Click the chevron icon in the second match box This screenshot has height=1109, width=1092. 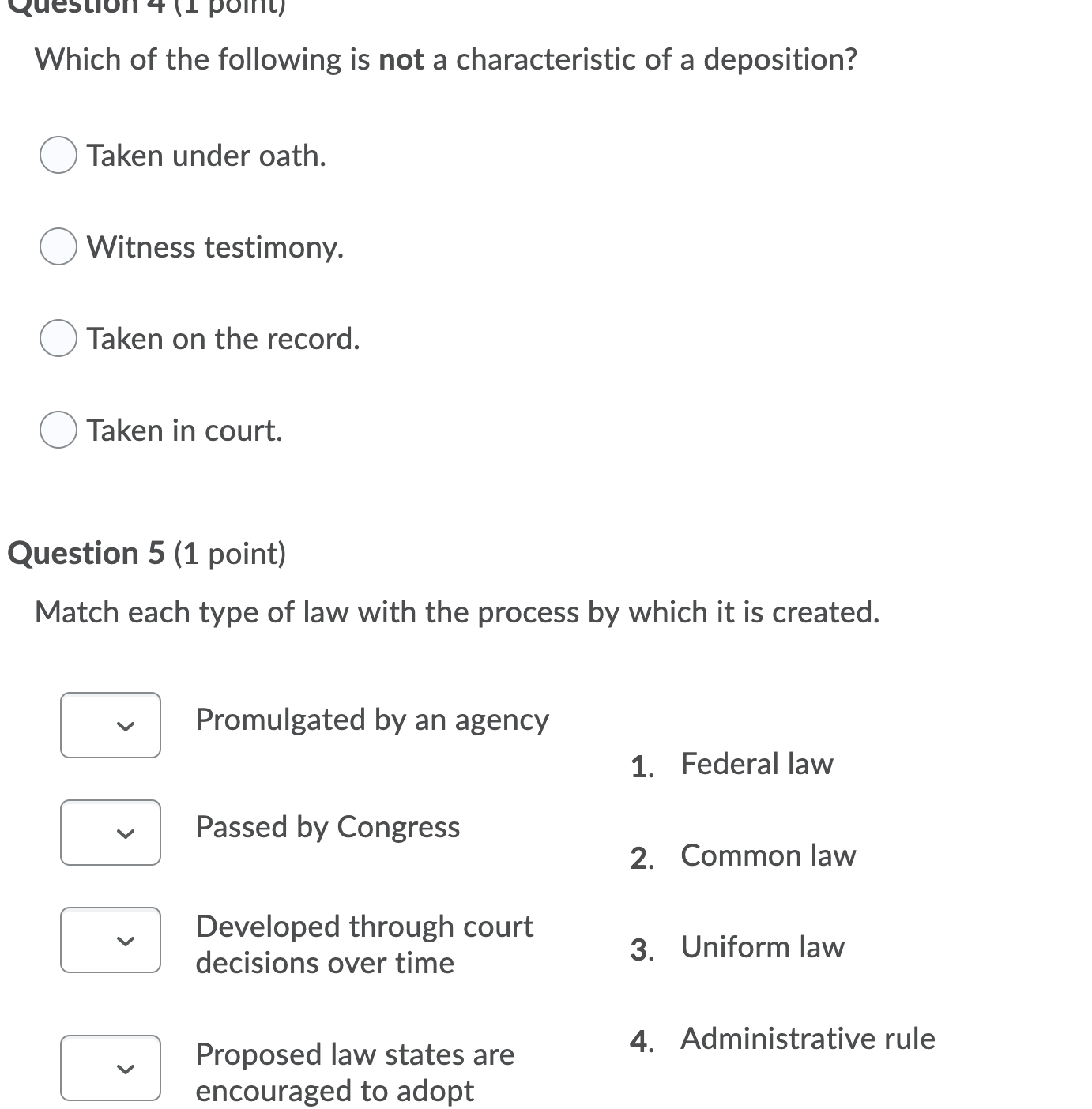click(x=127, y=833)
